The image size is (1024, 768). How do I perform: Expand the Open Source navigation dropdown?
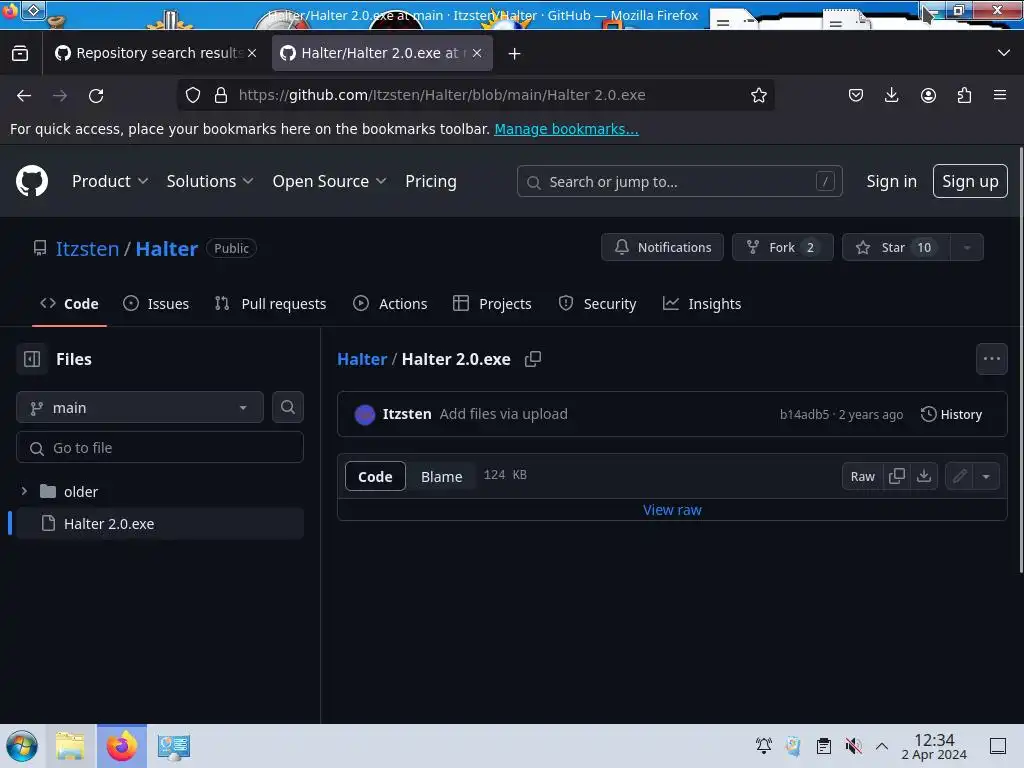[329, 181]
